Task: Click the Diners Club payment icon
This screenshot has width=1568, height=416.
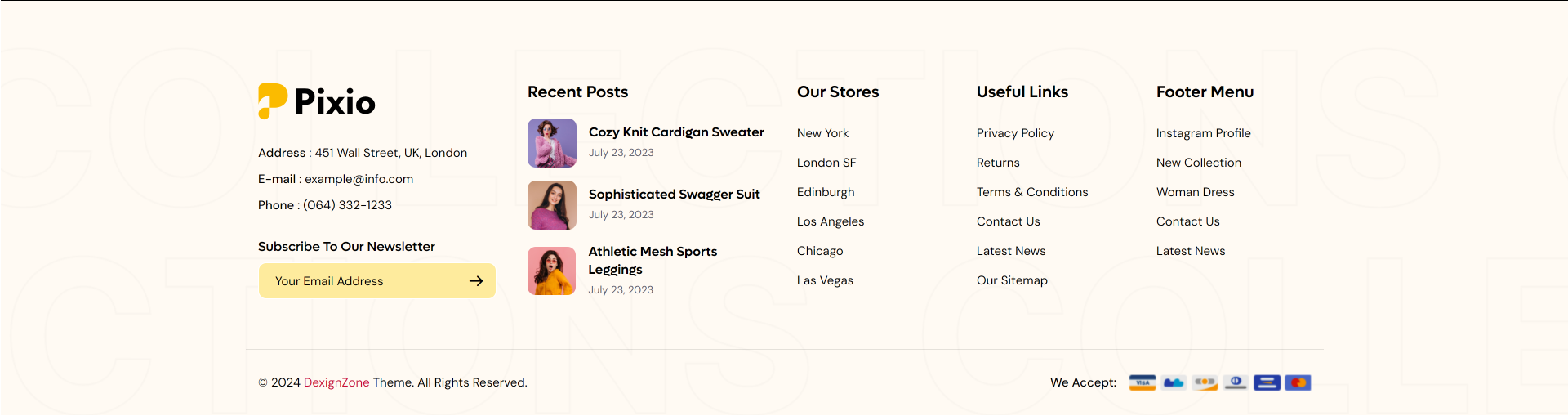Action: point(1236,382)
